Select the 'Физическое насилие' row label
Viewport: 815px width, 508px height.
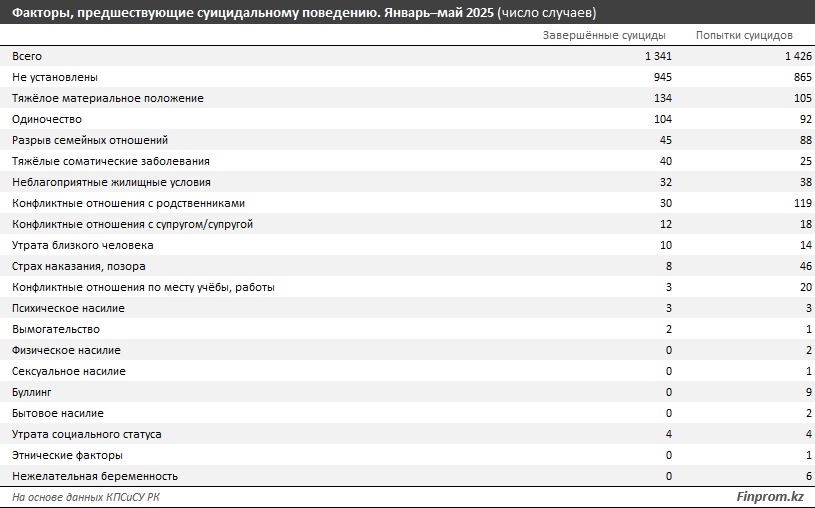tap(66, 350)
